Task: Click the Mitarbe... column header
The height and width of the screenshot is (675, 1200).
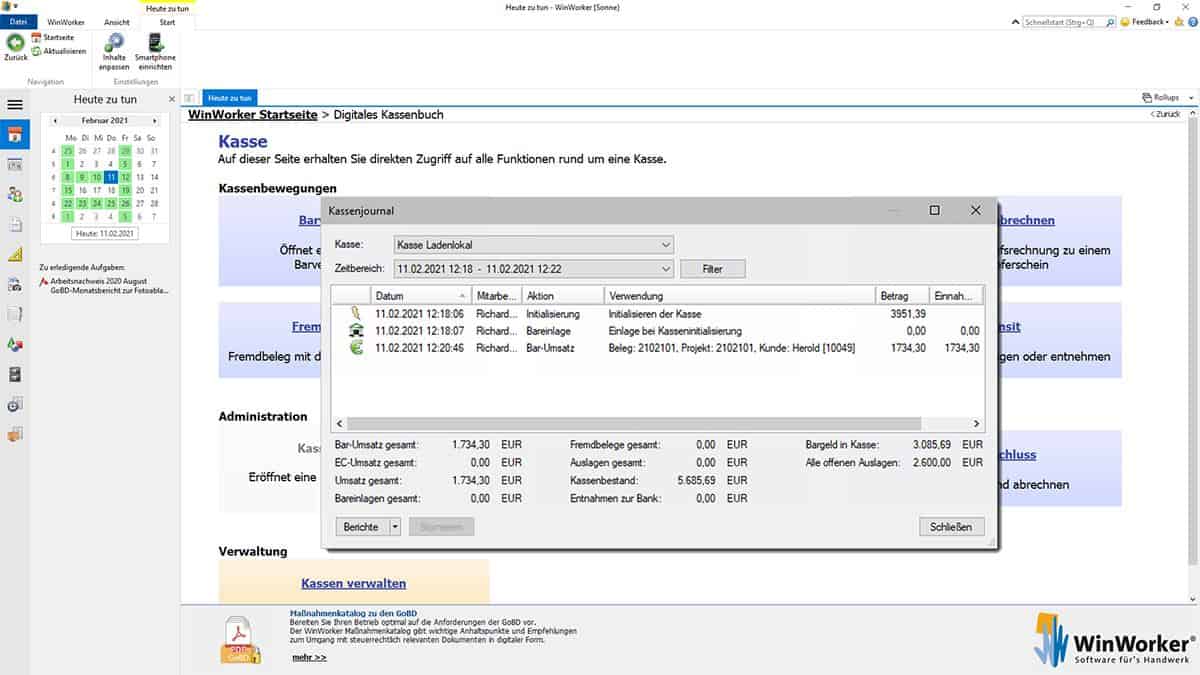Action: [495, 296]
